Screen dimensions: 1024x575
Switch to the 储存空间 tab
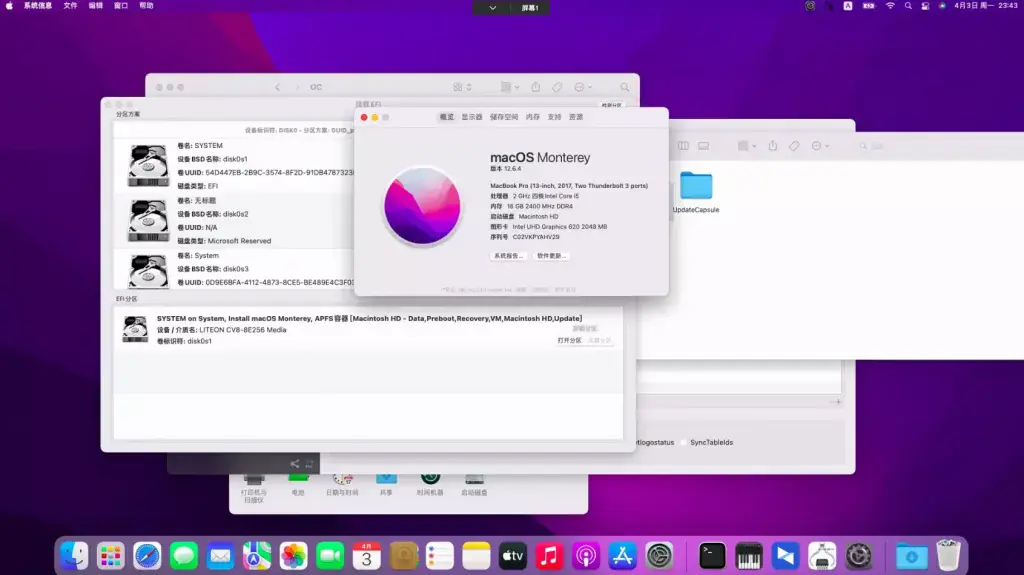(x=504, y=117)
